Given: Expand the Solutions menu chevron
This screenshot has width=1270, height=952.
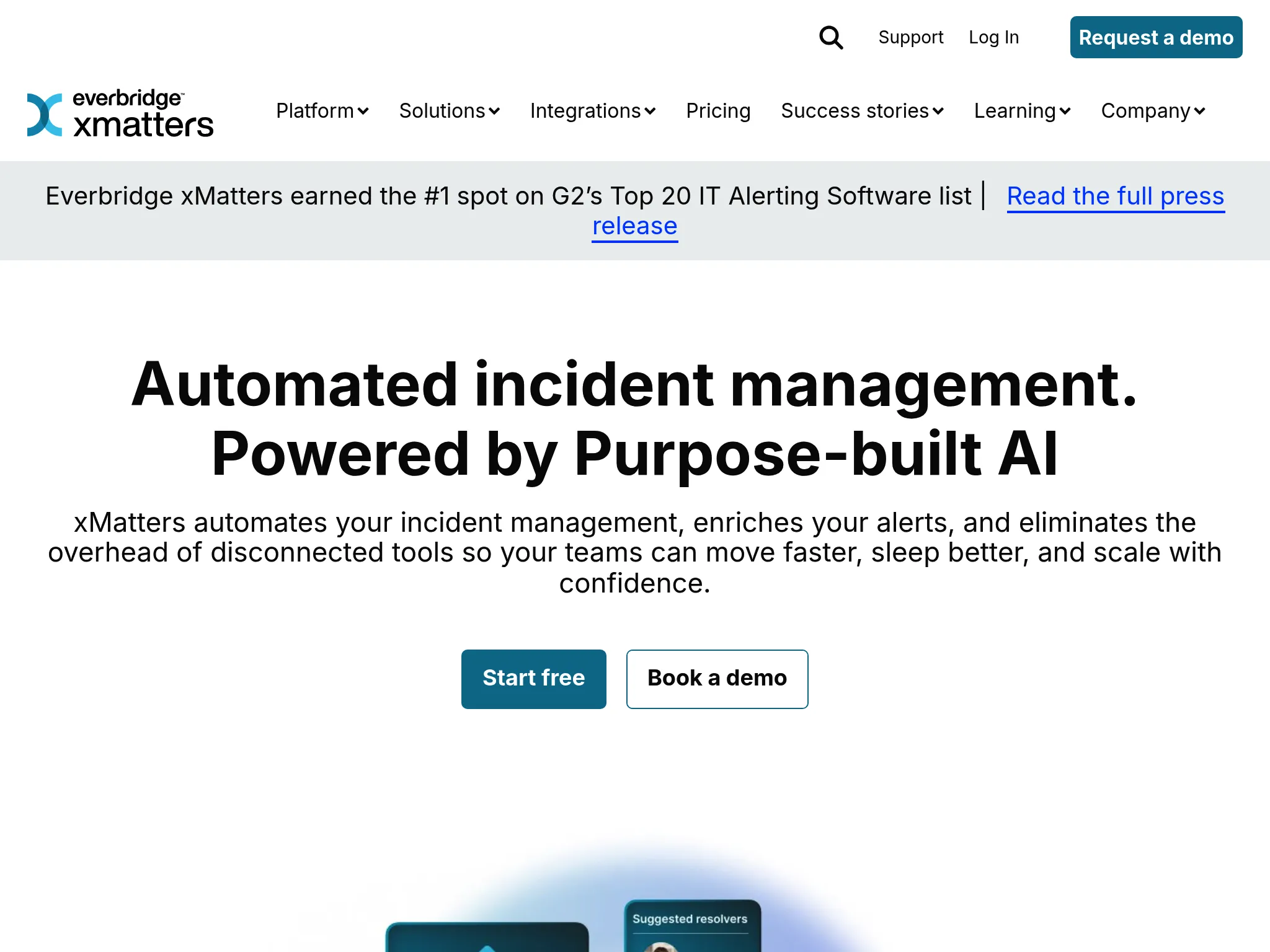Looking at the screenshot, I should pyautogui.click(x=494, y=112).
